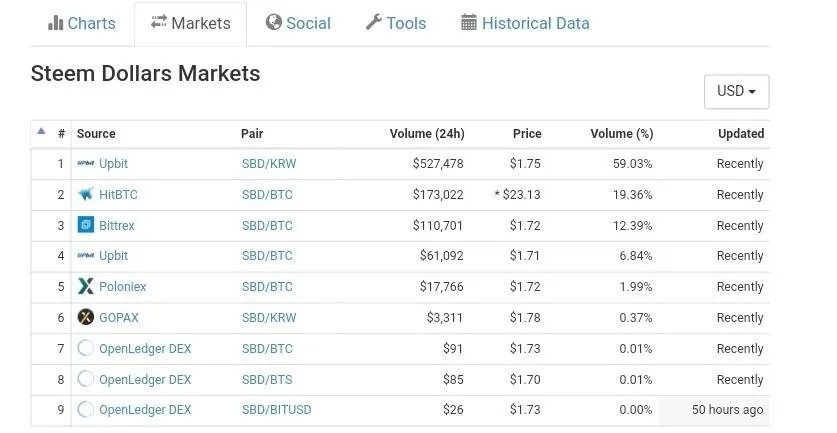Toggle sort arrow in the table header

point(41,131)
